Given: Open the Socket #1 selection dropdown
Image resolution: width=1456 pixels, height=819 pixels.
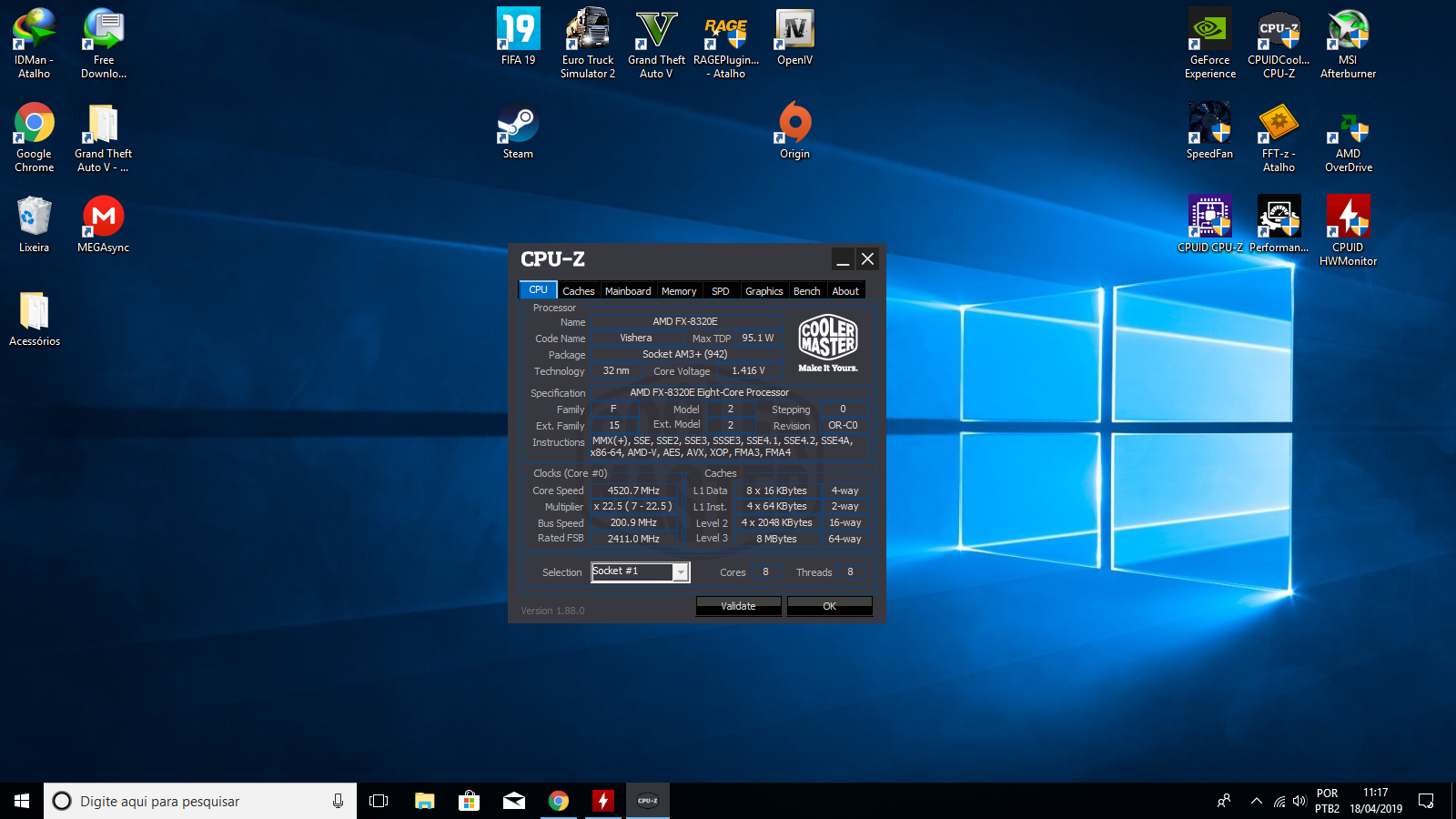Looking at the screenshot, I should [x=641, y=571].
